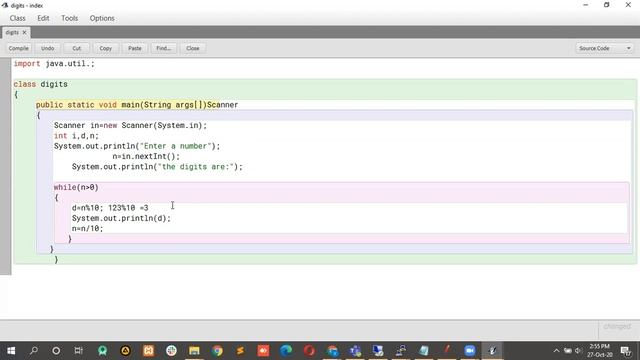640x360 pixels.
Task: Open Sublime Text from the taskbar
Action: click(x=240, y=351)
